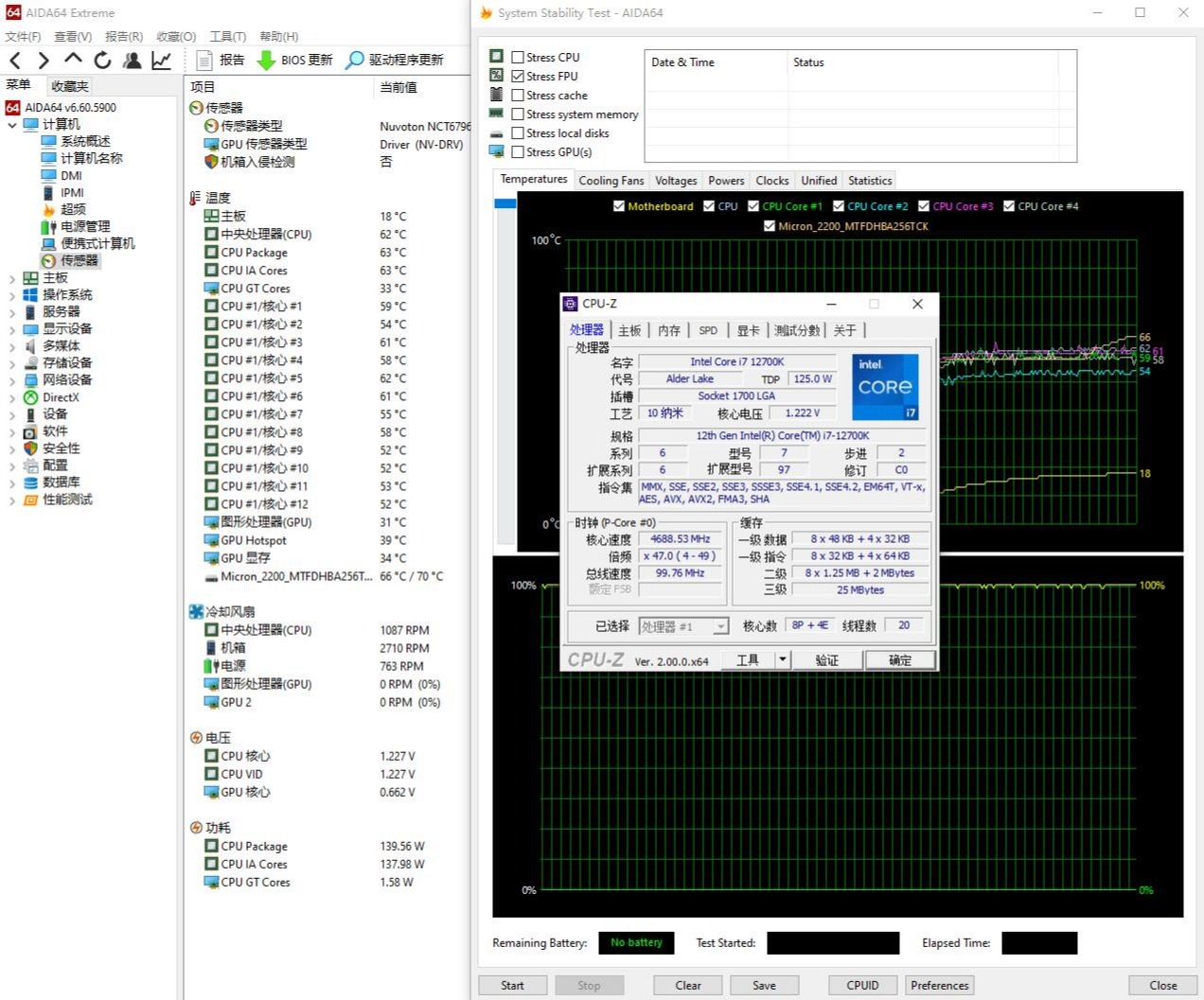Click the CPU Package 63 °C row

click(327, 253)
